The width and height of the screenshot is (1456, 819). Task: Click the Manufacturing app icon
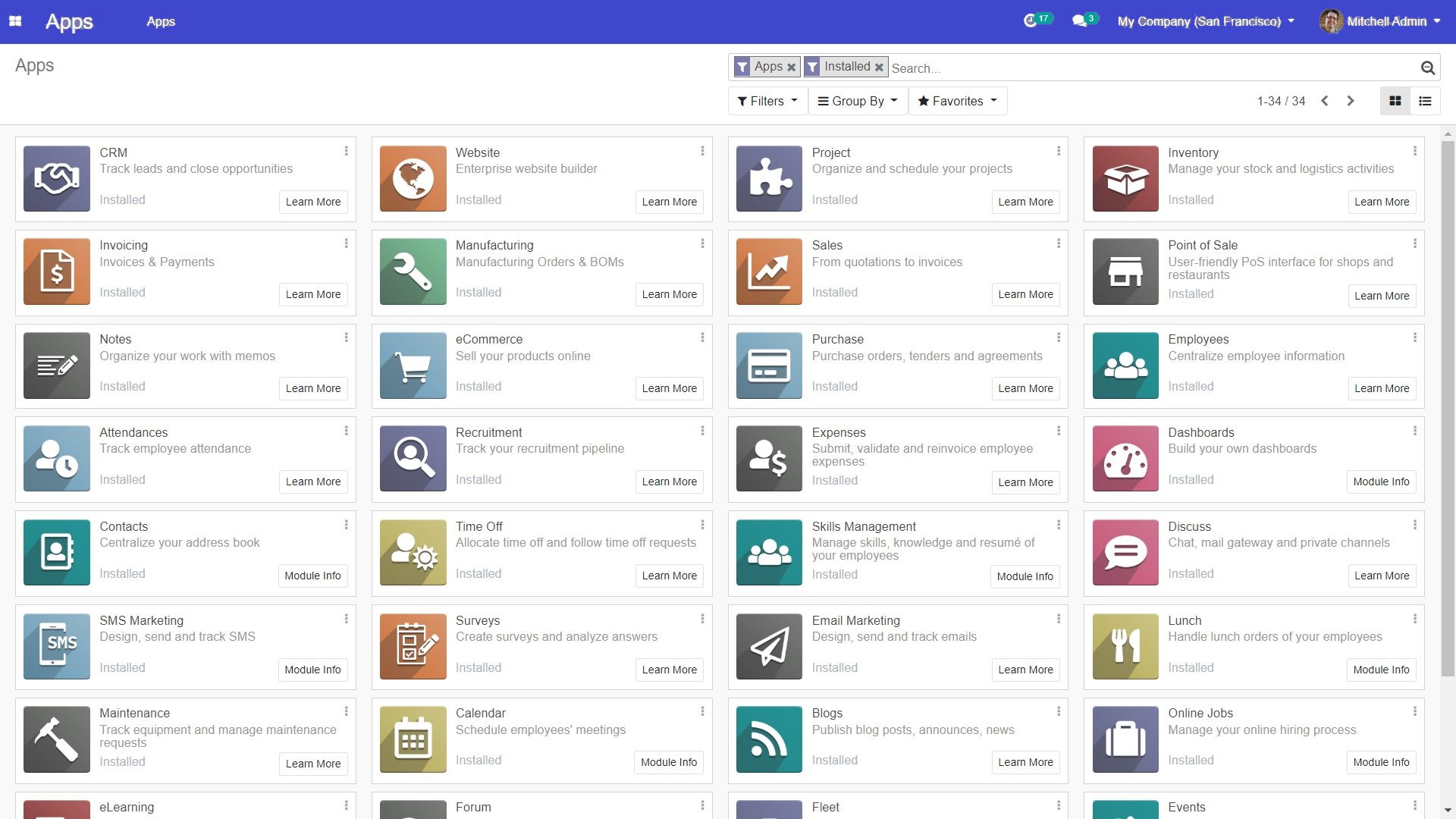coord(412,271)
